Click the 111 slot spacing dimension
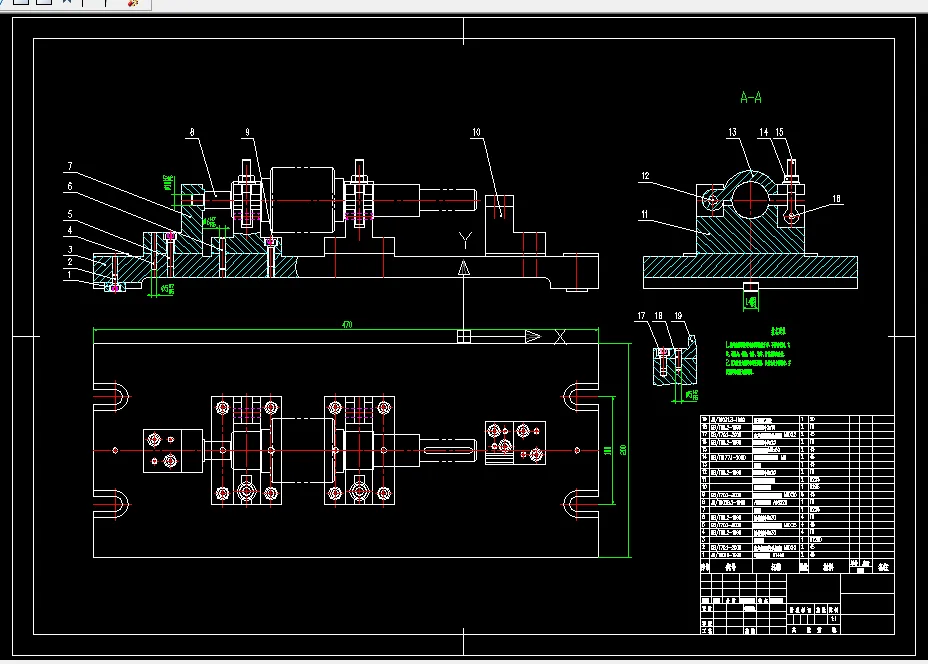Viewport: 928px width, 664px height. [608, 451]
